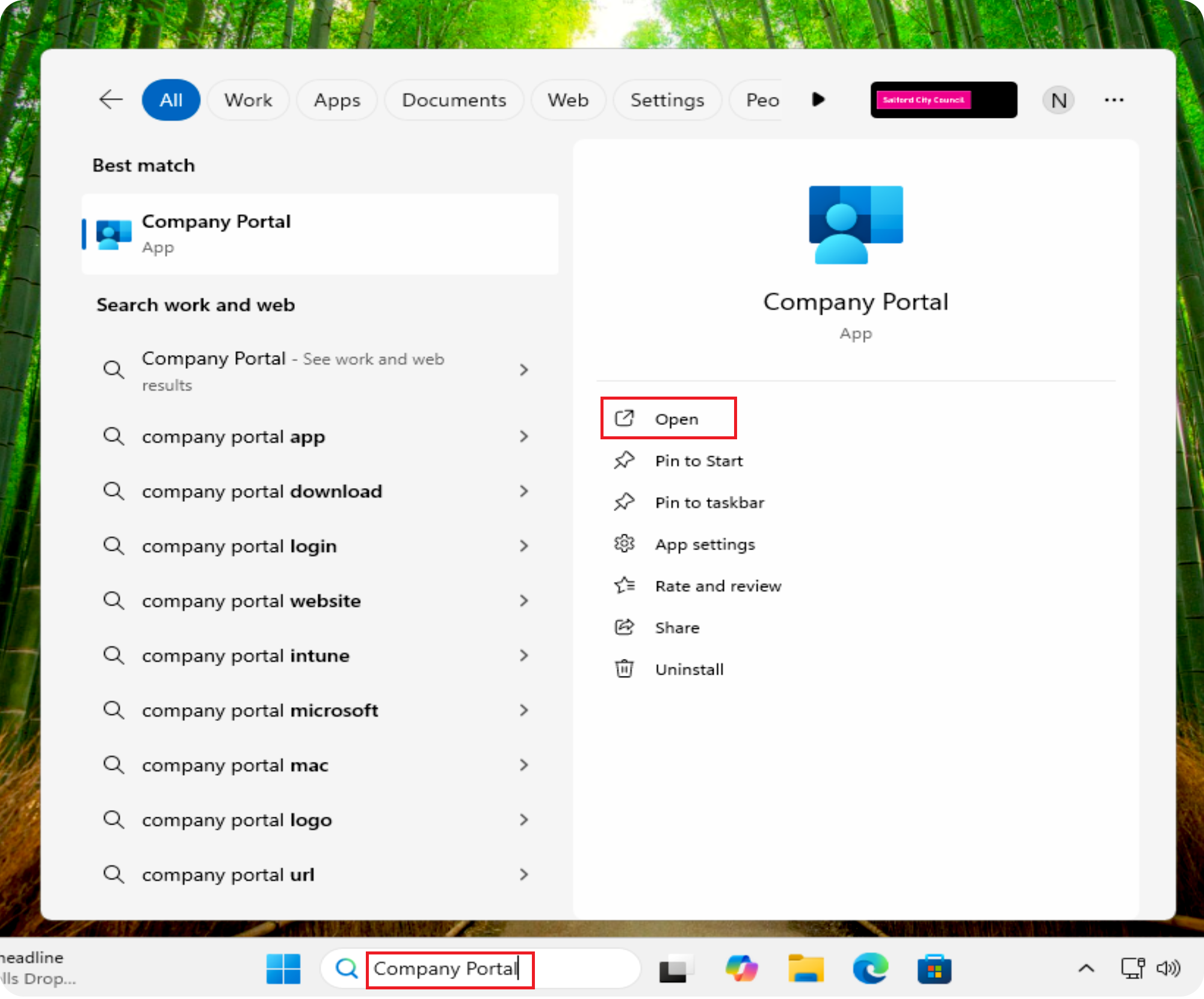Click the large Company Portal preview icon
The width and height of the screenshot is (1204, 999).
click(x=856, y=224)
